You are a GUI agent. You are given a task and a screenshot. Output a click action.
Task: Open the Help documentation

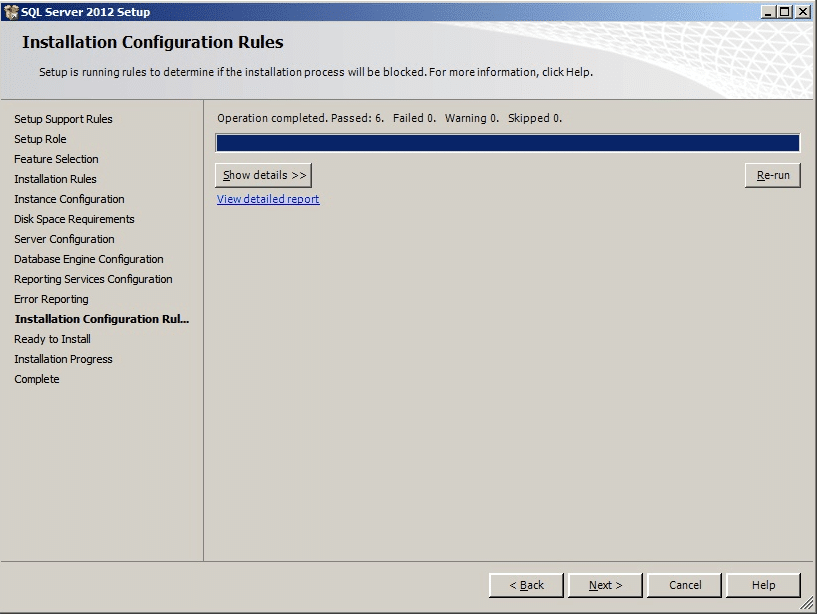(763, 585)
